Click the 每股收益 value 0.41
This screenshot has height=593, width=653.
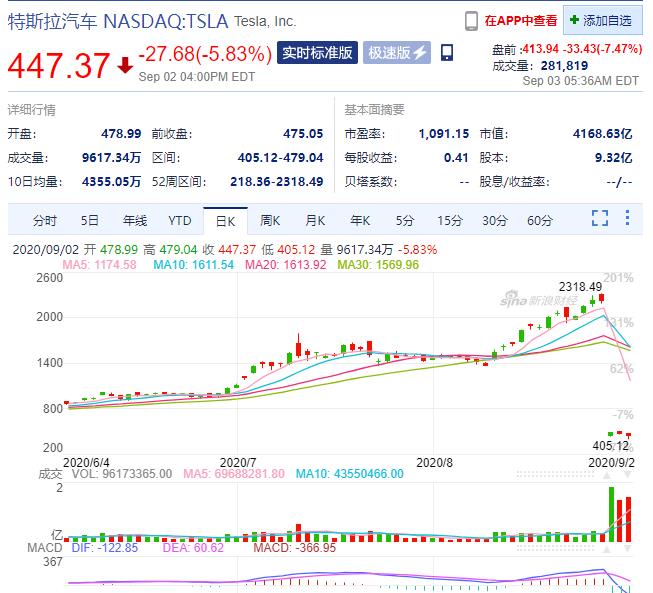pyautogui.click(x=456, y=158)
